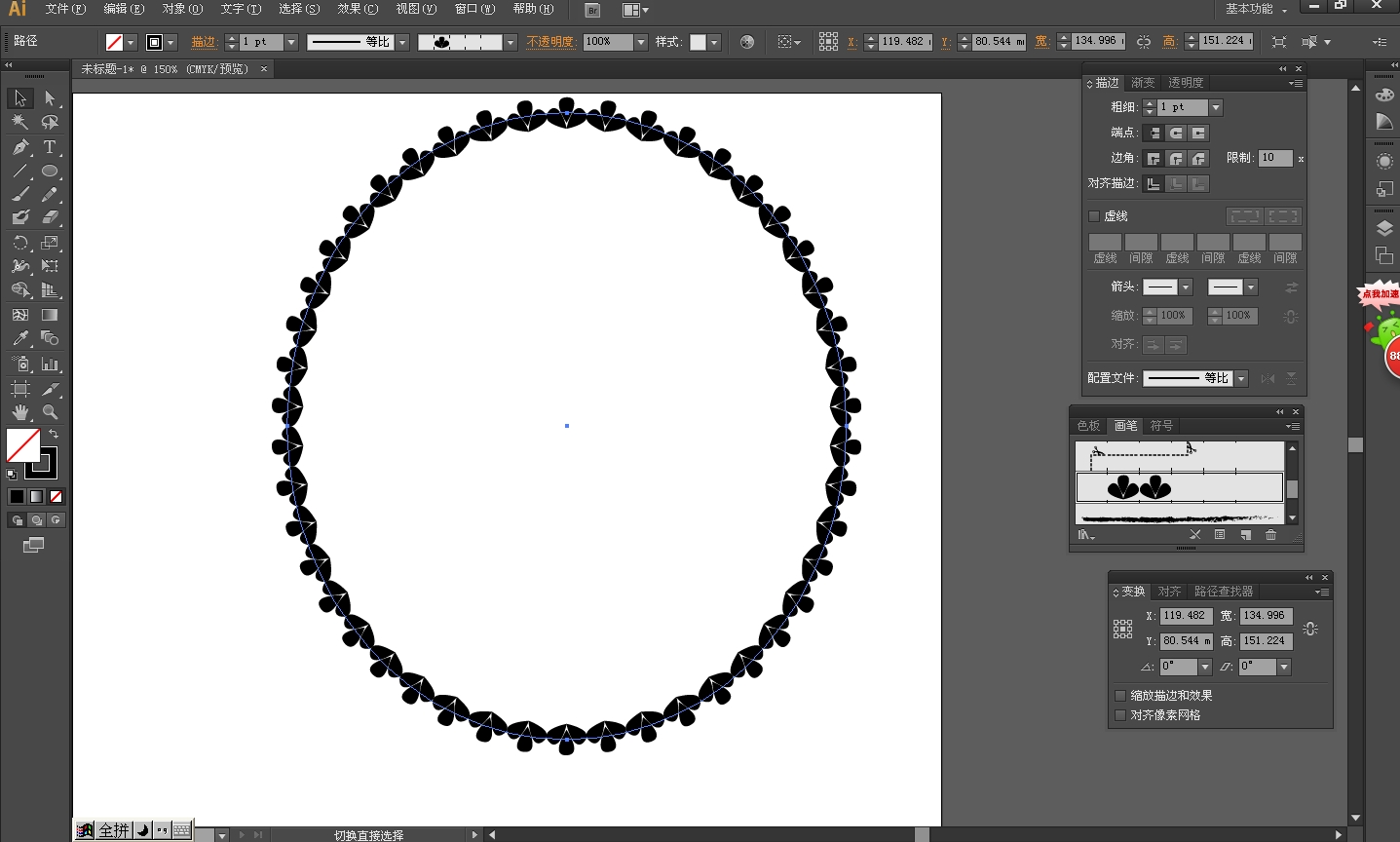Screen dimensions: 1400x842
Task: Toggle the round cap option in 端点
Action: (1176, 133)
